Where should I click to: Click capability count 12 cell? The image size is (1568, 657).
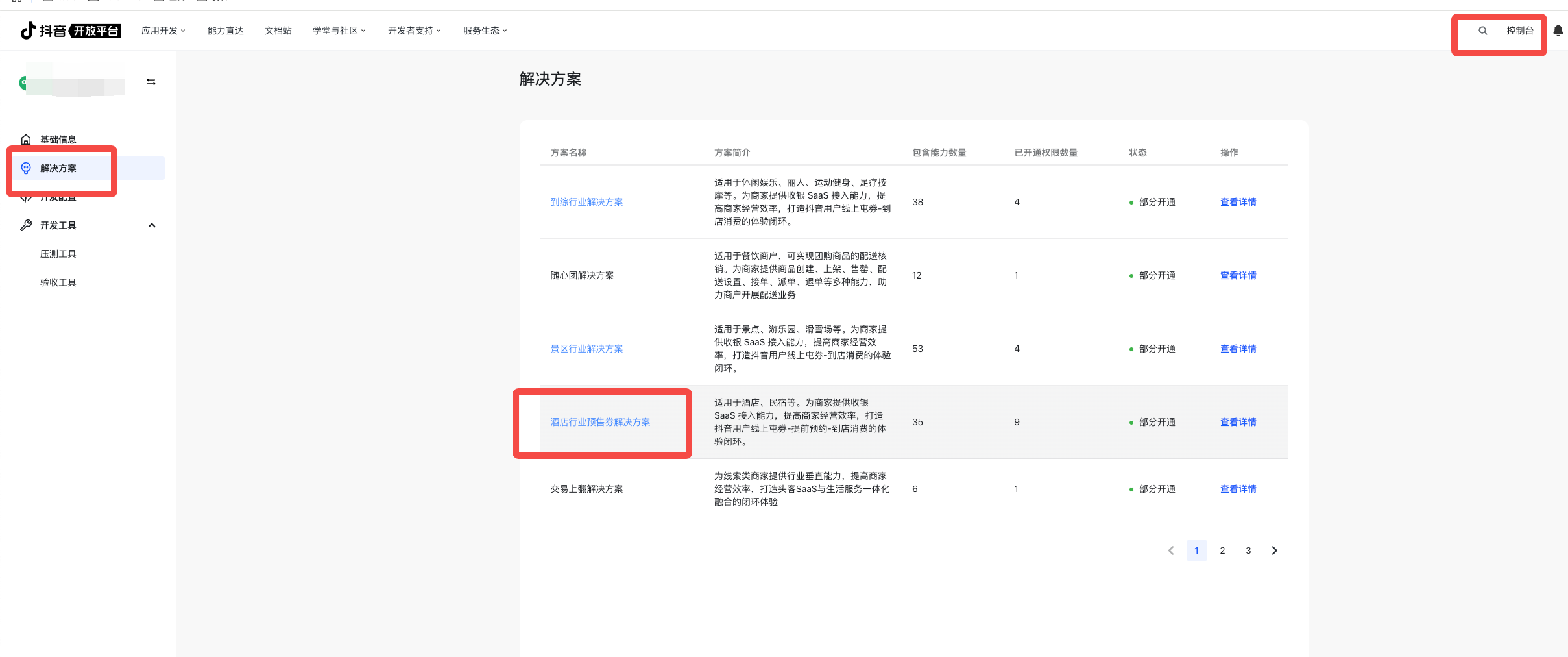pos(917,275)
